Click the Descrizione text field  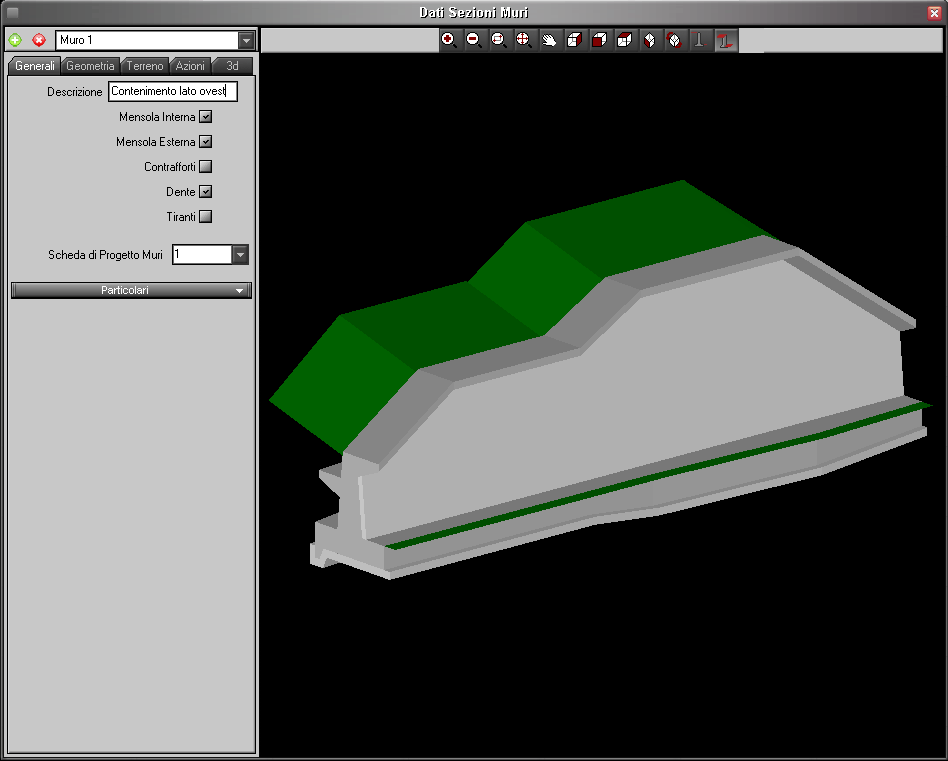coord(172,92)
